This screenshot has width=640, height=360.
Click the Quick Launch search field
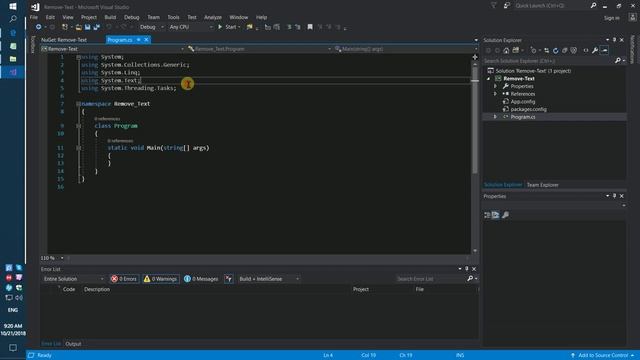pyautogui.click(x=551, y=6)
